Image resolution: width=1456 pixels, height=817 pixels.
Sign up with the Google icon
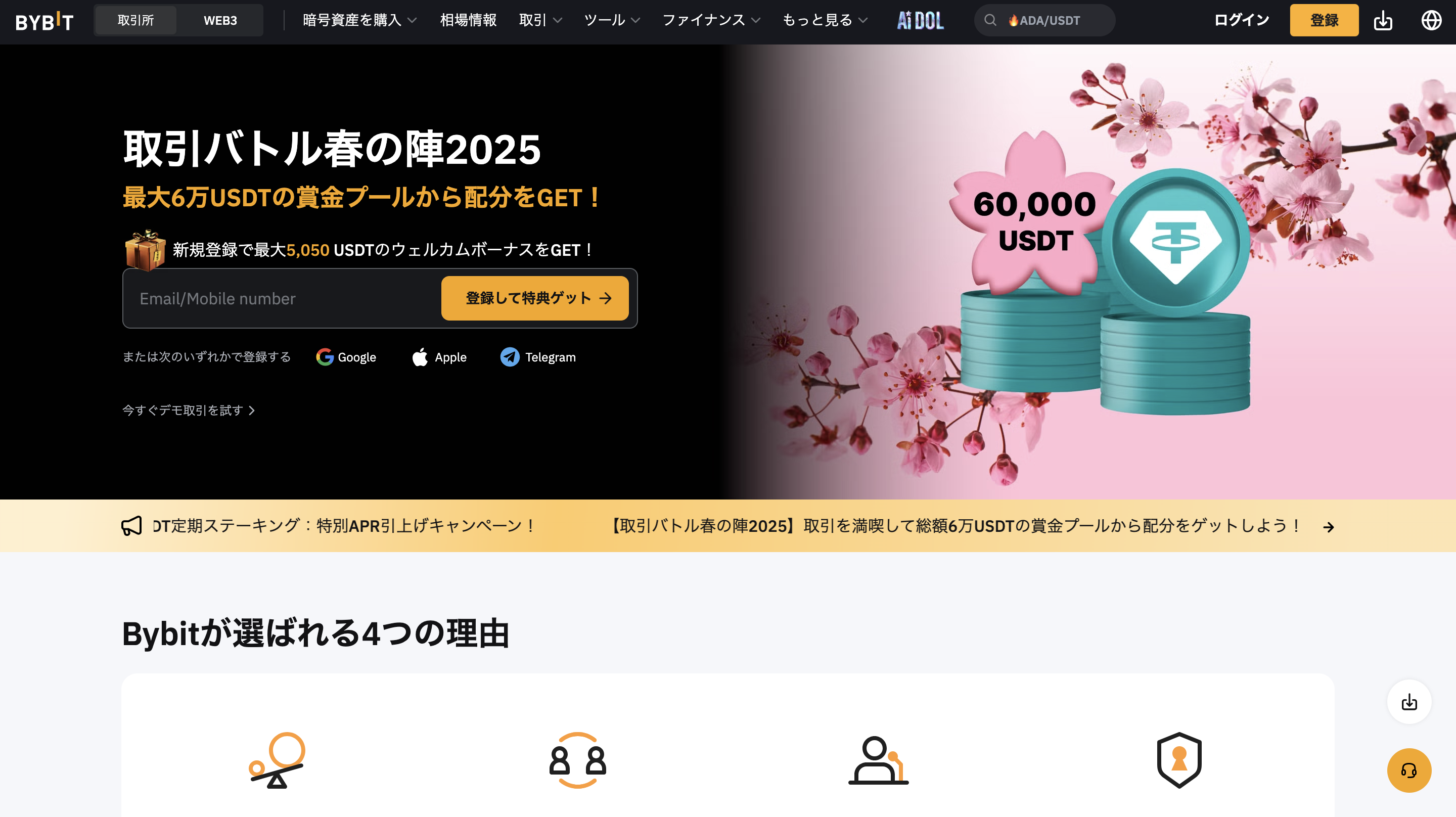pos(325,357)
